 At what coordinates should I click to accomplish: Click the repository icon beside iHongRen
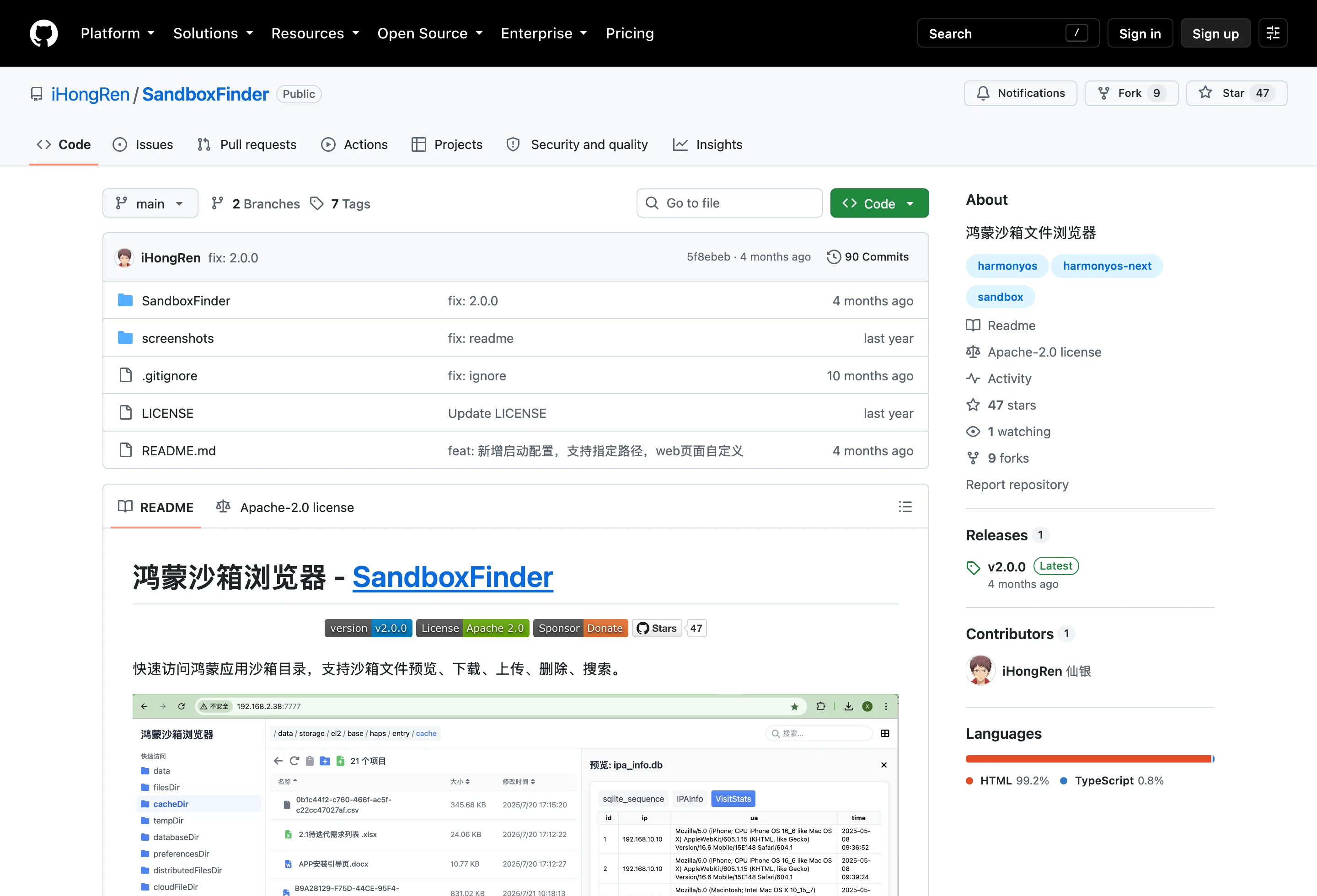(37, 94)
